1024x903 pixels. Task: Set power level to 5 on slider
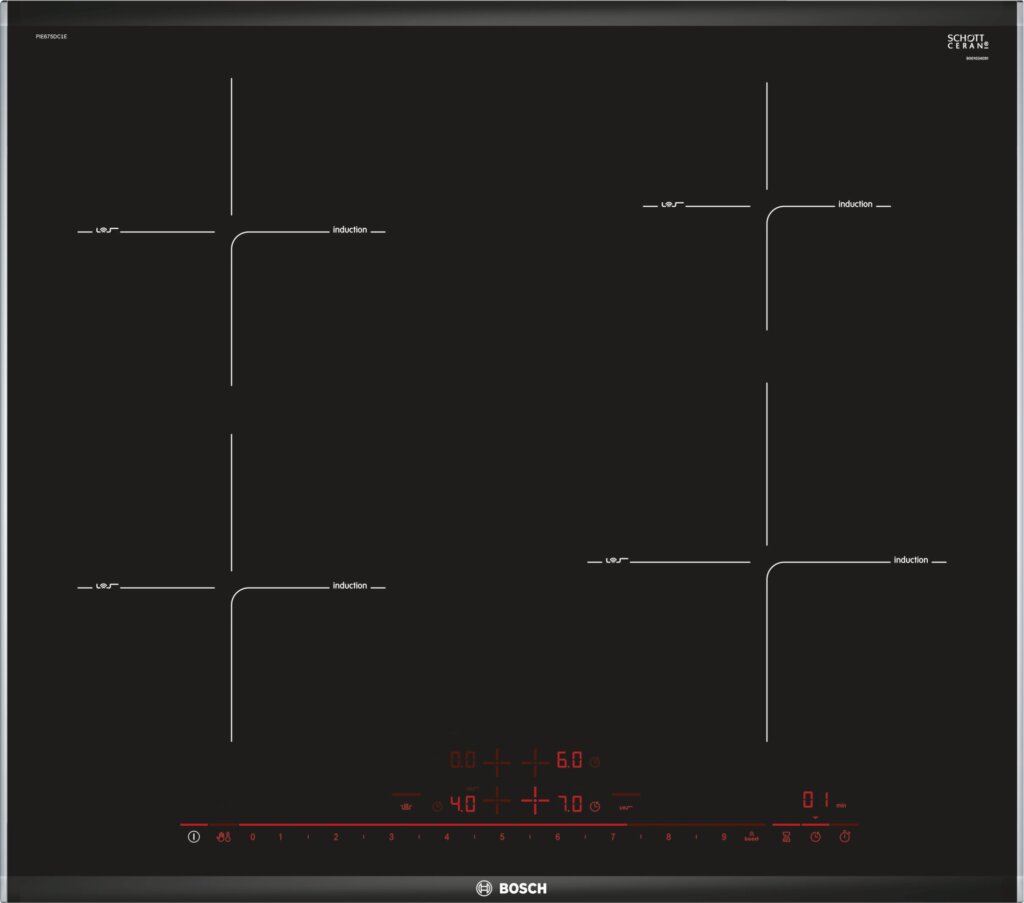[x=502, y=836]
